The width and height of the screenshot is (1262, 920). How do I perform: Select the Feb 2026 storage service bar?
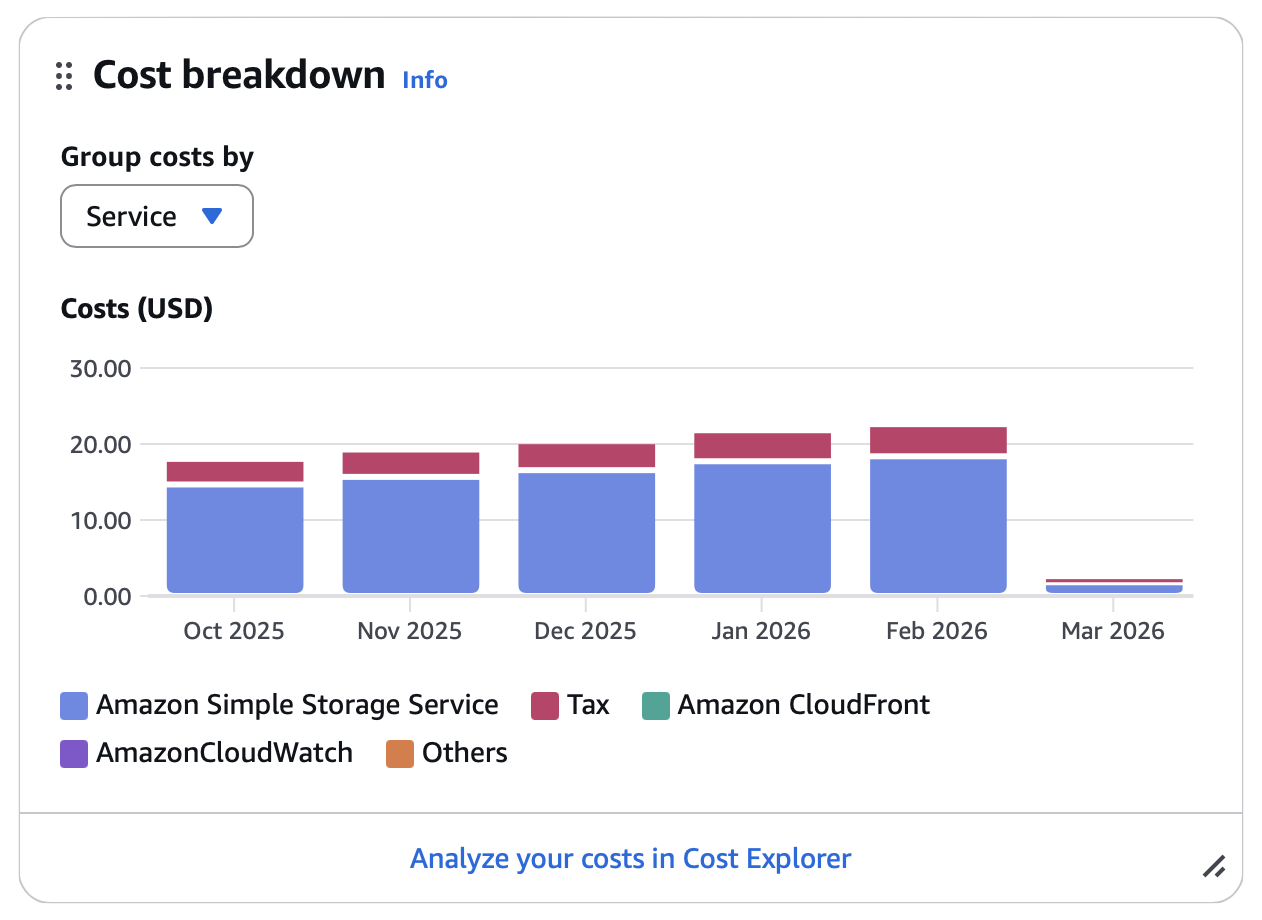(x=938, y=525)
